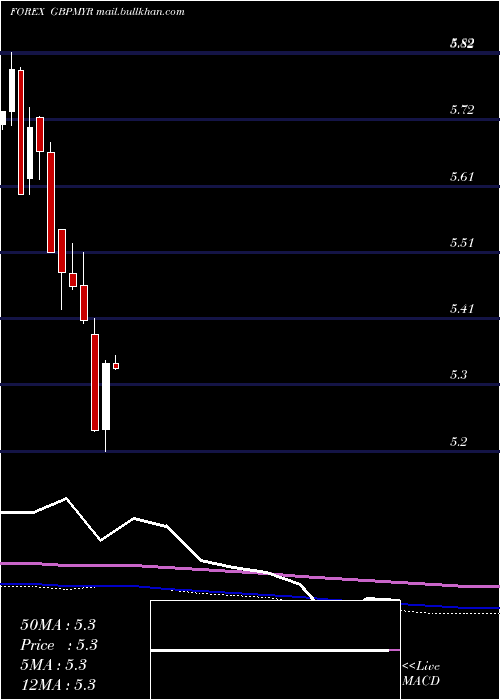Click the '<<Live MACD' label

421,673
